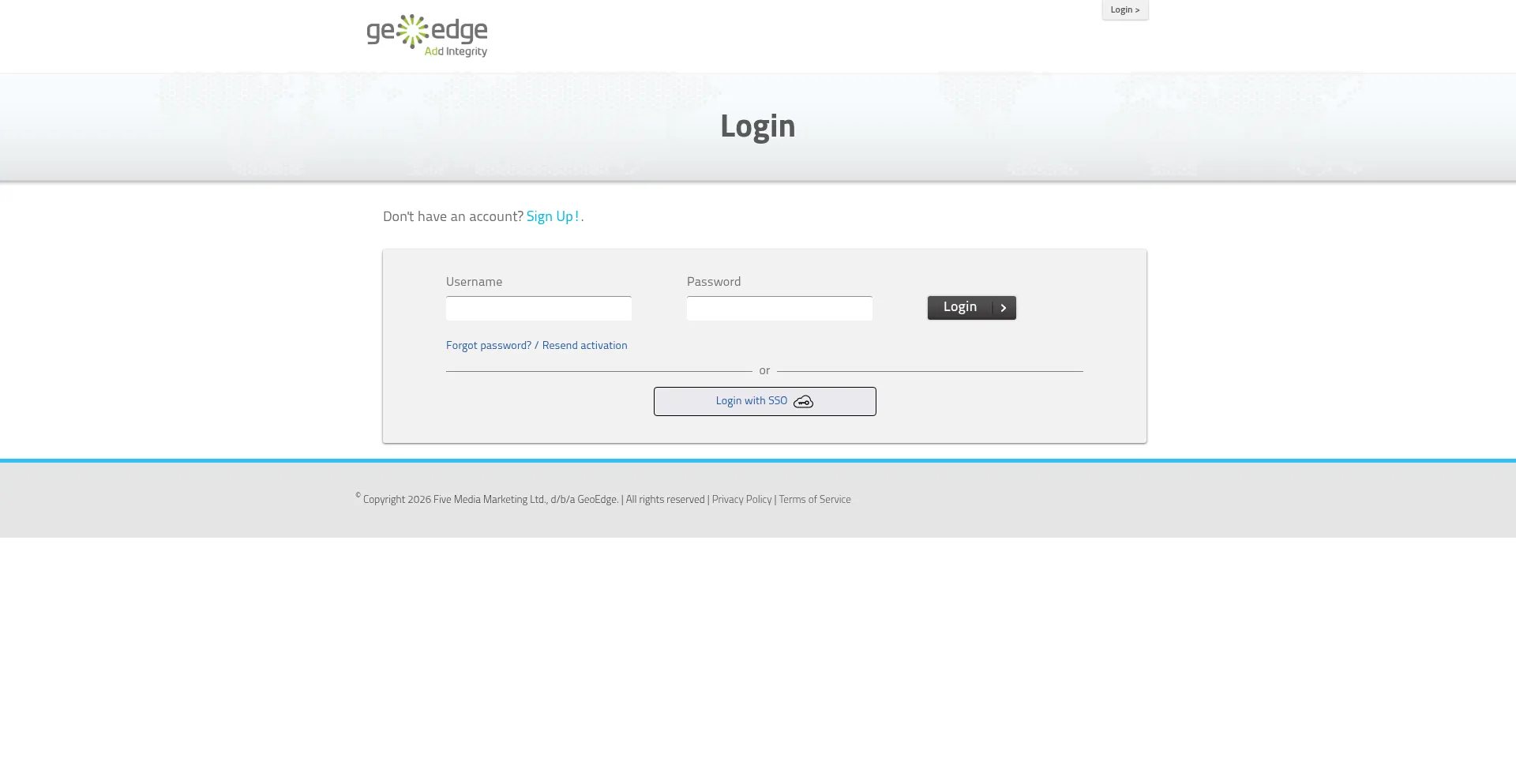This screenshot has width=1516, height=784.
Task: Select the 'Add Integrity' tagline under the logo
Action: tap(456, 51)
